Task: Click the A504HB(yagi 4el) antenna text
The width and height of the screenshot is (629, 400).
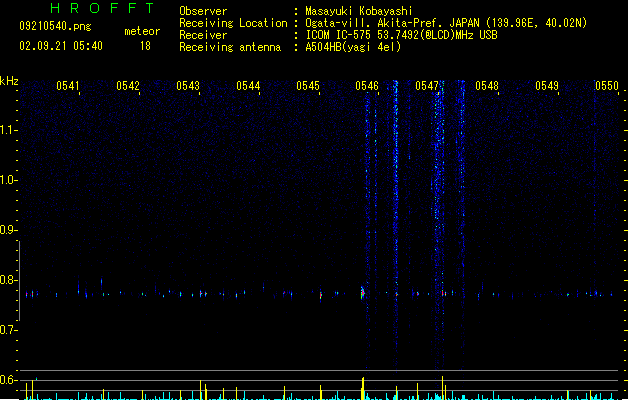Action: coord(353,47)
